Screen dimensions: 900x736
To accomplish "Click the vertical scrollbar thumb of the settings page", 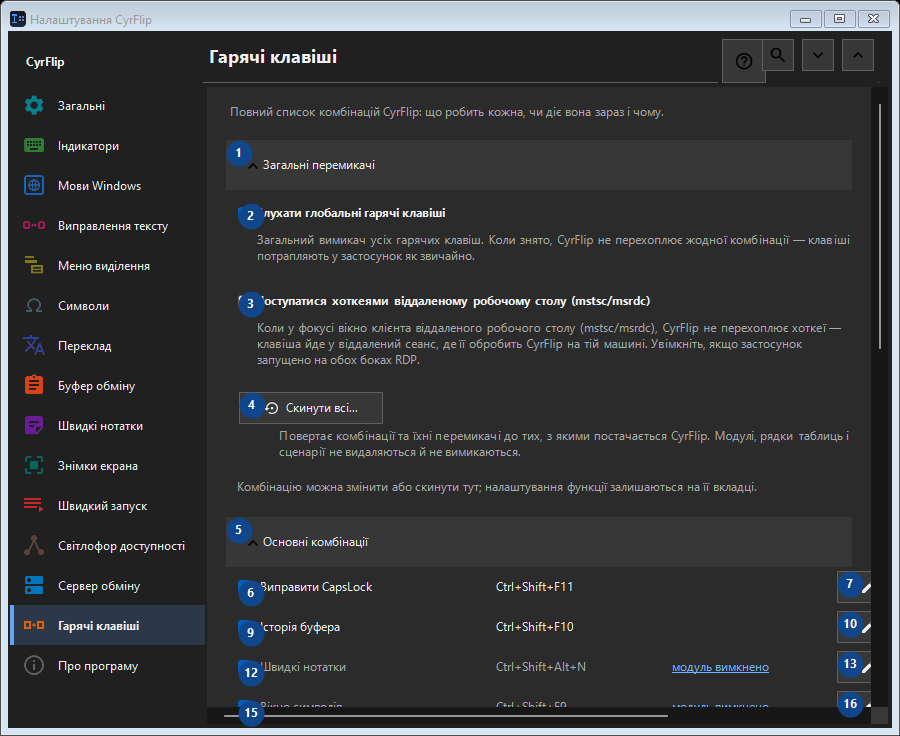I will [x=880, y=226].
